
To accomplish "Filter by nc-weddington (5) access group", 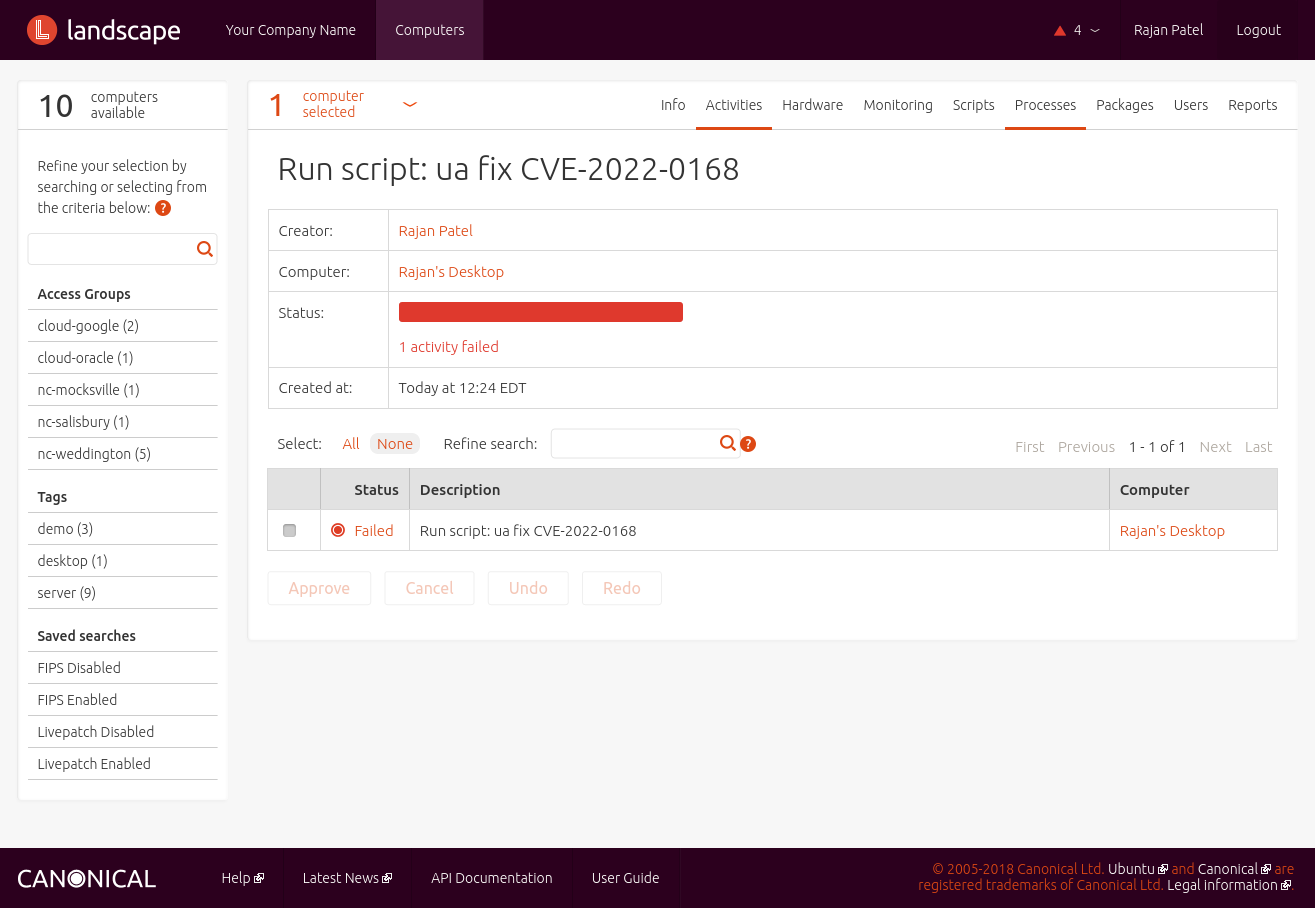I will 94,454.
